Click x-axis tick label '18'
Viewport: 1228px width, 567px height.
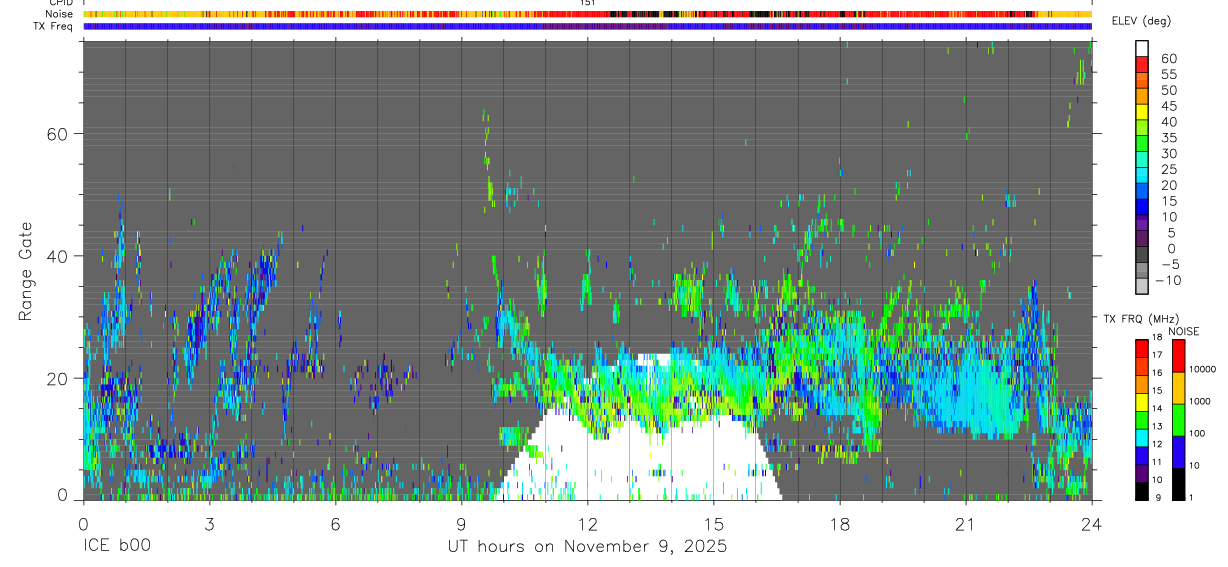click(840, 524)
